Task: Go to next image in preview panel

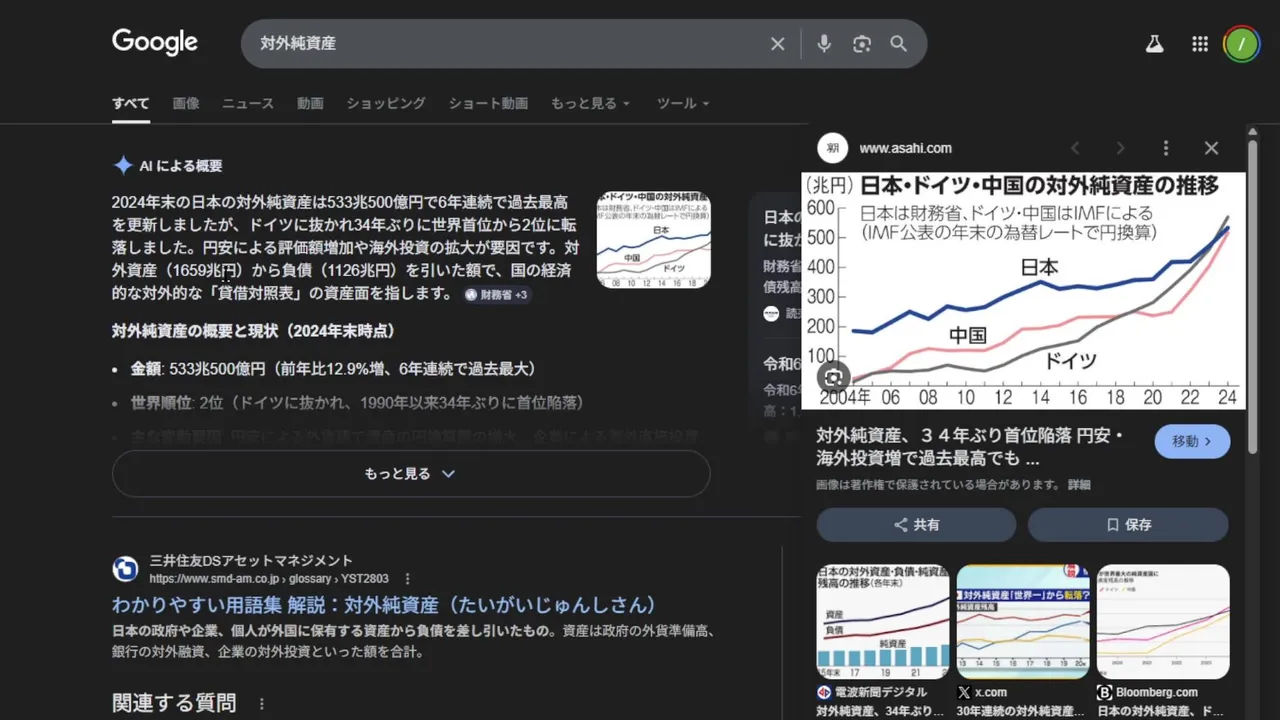Action: (1120, 148)
